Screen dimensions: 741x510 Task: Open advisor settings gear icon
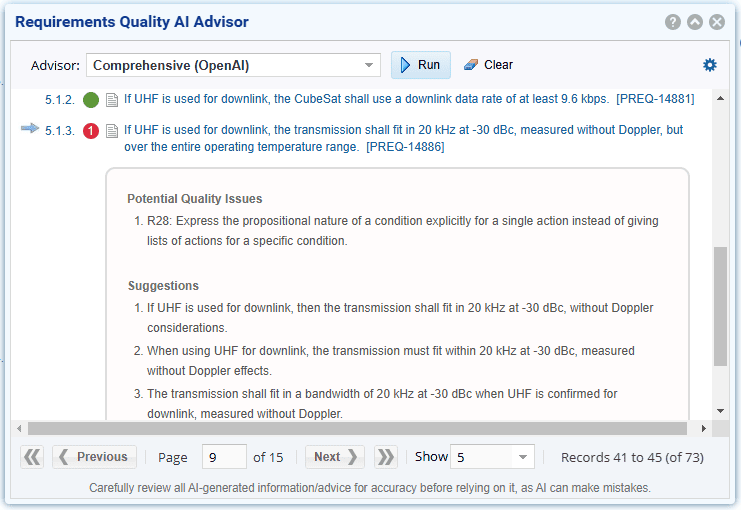point(710,65)
